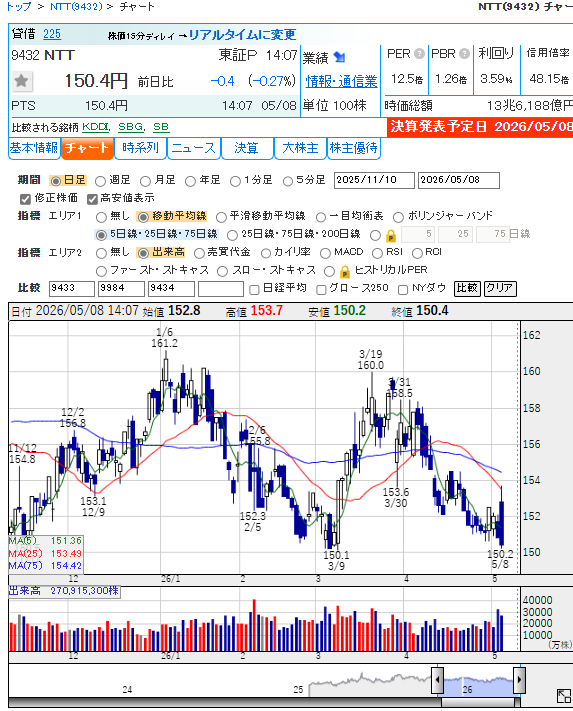
Task: Click the lock icon for custom moving averages
Action: (x=391, y=235)
